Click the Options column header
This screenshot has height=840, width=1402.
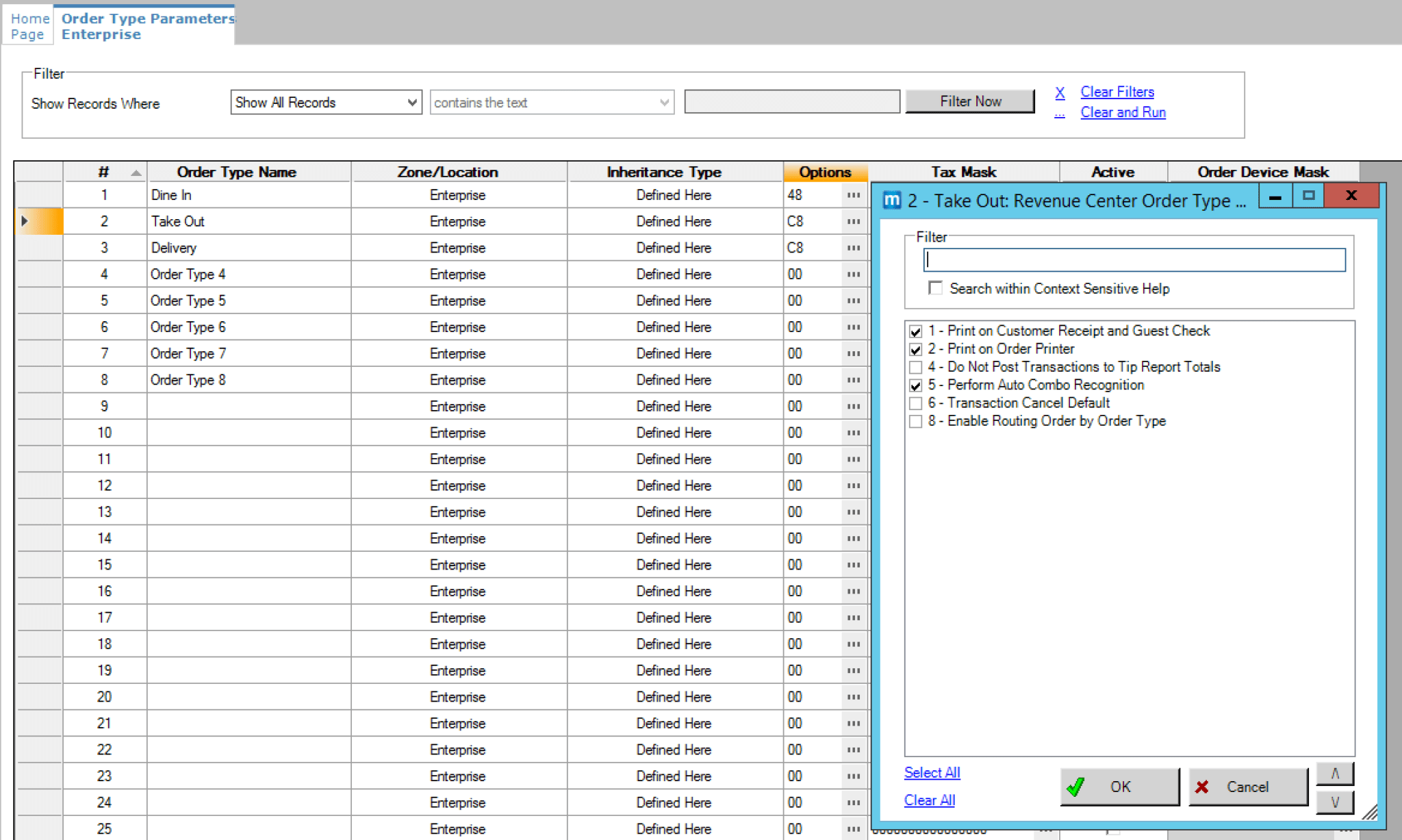[825, 172]
